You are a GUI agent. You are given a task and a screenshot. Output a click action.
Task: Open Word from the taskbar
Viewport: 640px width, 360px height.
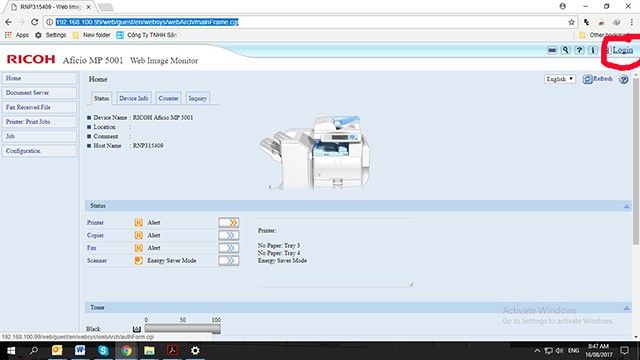click(80, 351)
